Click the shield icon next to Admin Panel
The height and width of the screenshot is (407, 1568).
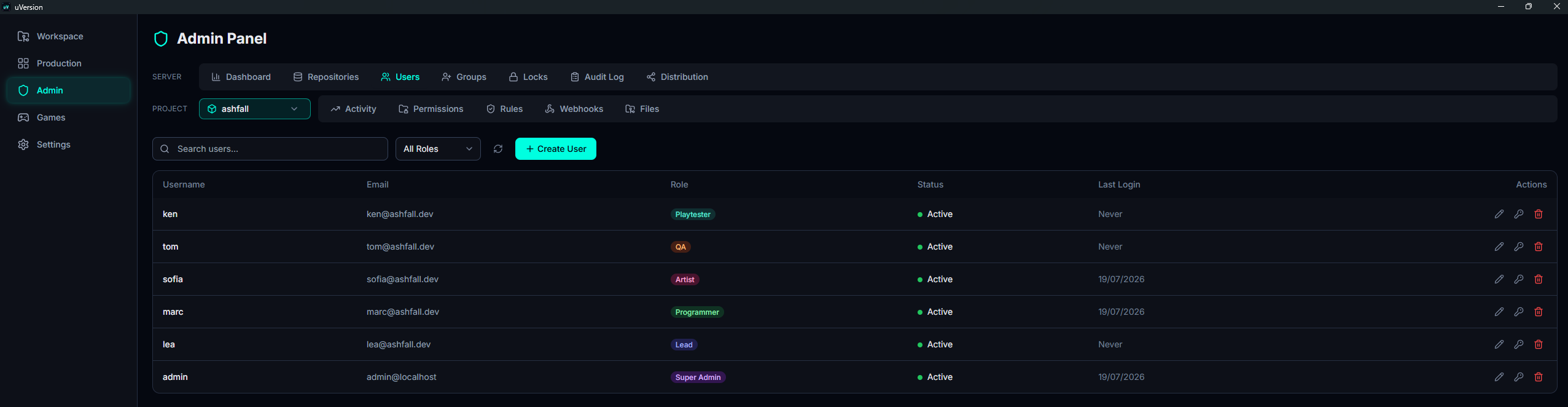[x=161, y=39]
